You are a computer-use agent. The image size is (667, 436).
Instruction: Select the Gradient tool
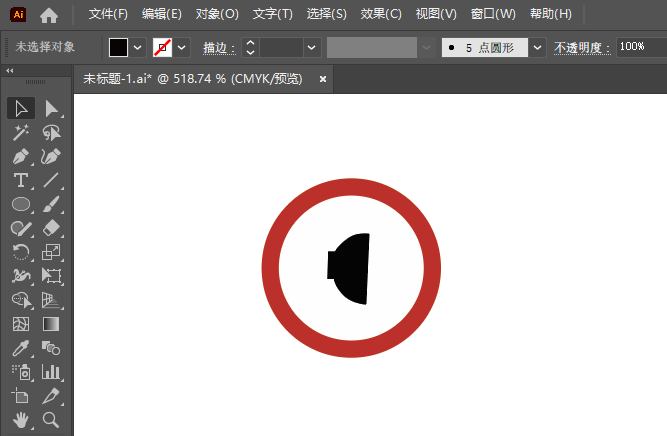coord(51,324)
